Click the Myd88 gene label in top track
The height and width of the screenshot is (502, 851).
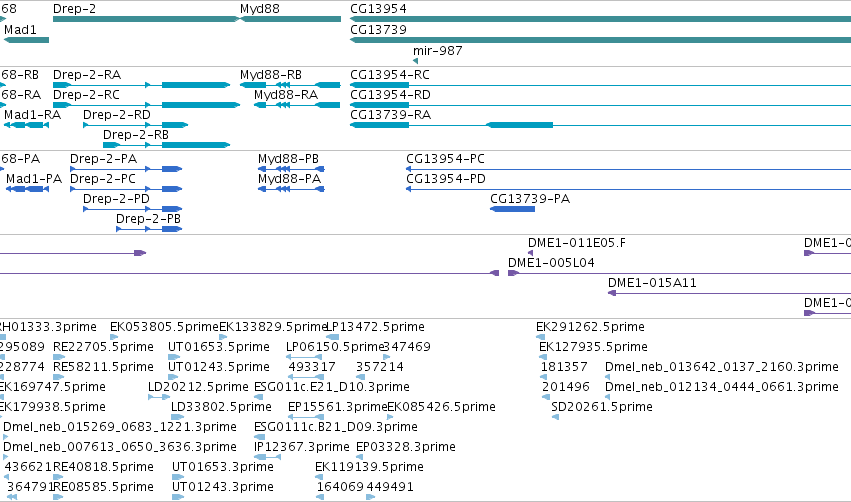[259, 9]
